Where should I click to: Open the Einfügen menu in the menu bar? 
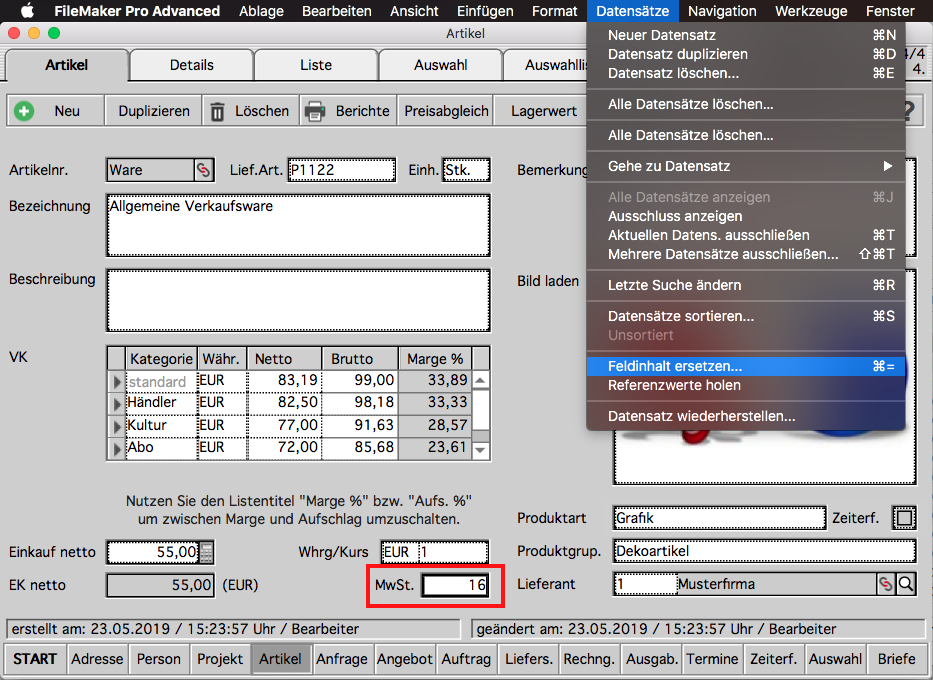(x=486, y=11)
